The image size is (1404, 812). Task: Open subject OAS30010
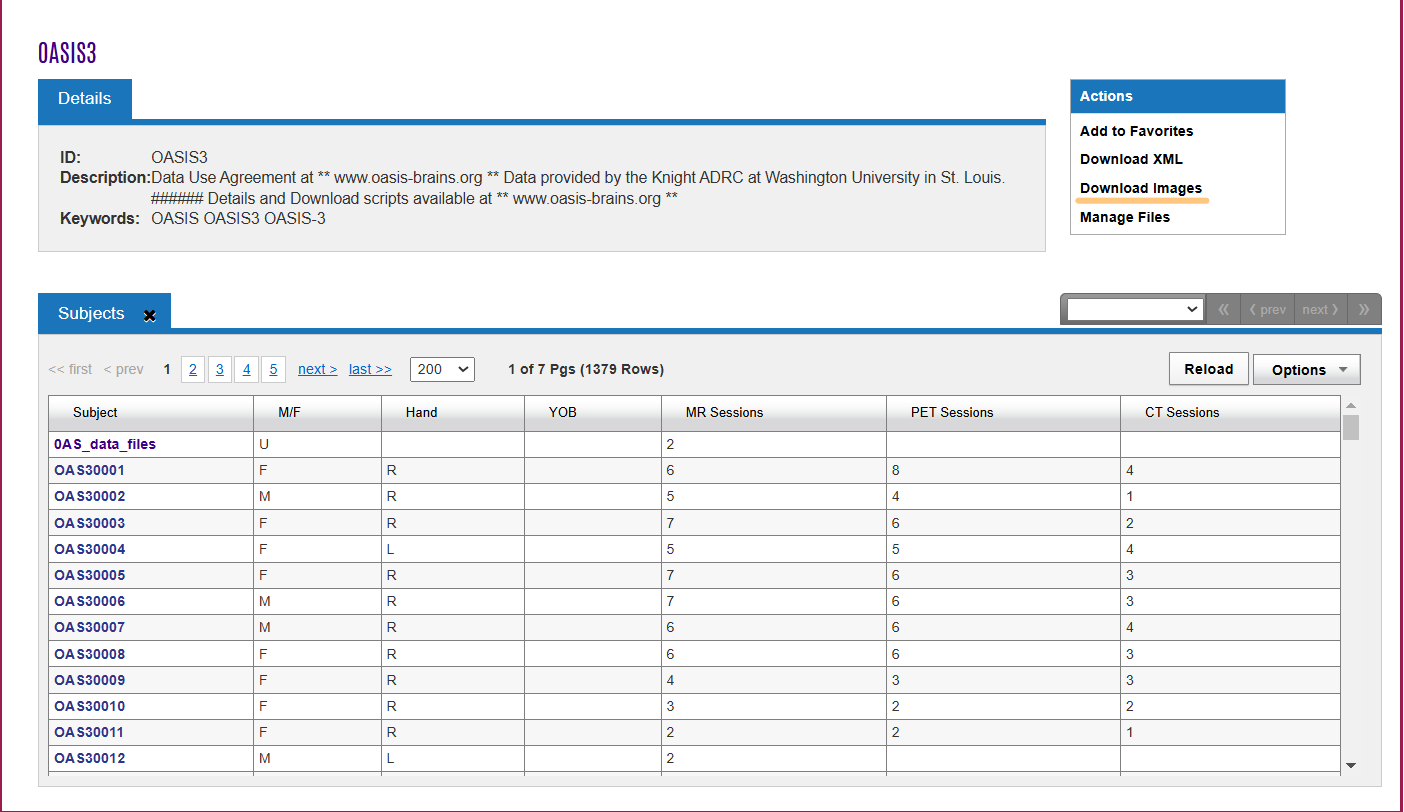pos(89,706)
